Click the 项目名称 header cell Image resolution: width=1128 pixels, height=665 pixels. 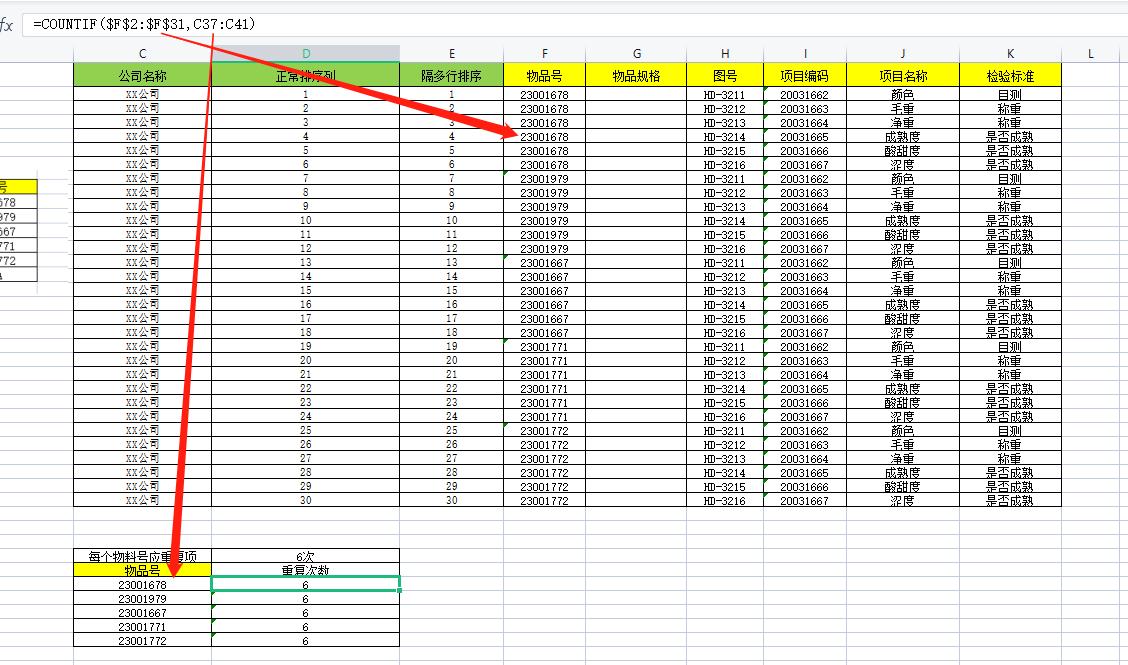pyautogui.click(x=903, y=74)
